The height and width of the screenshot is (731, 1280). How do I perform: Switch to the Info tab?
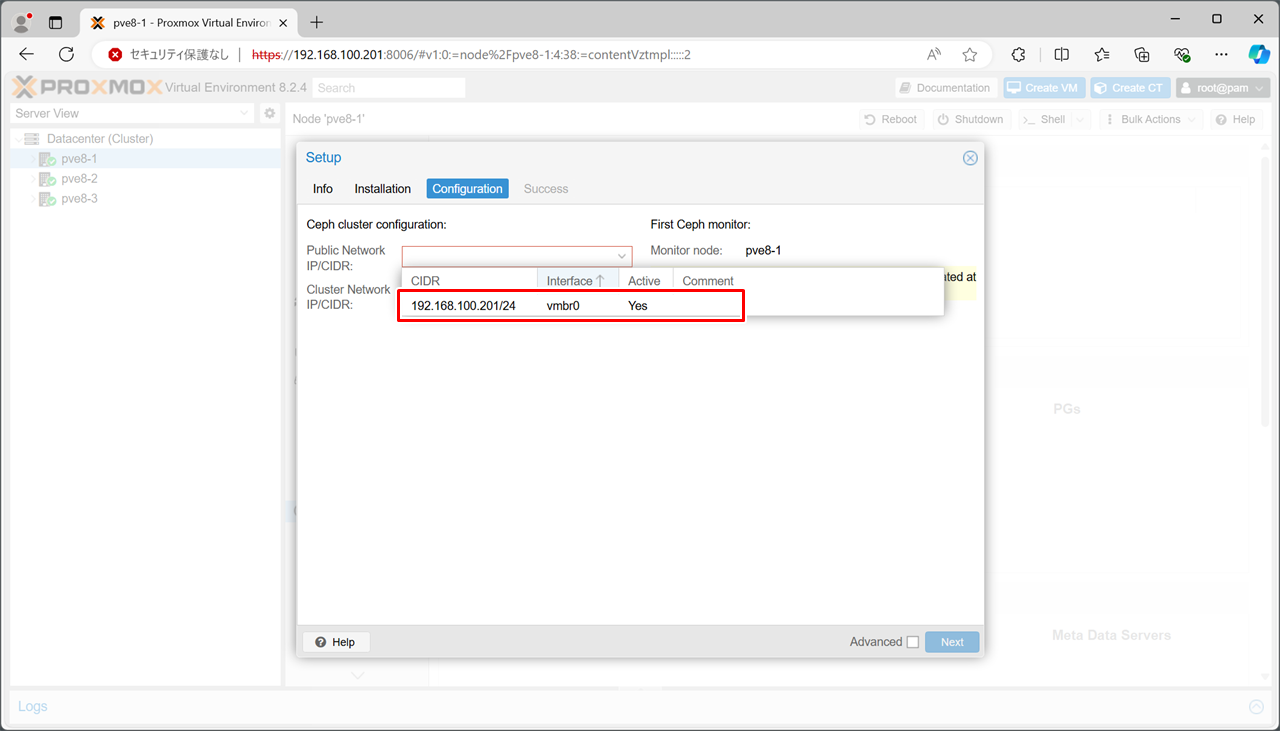pos(322,189)
